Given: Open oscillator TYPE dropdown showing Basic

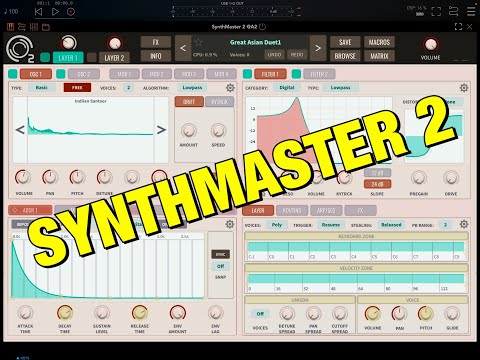Looking at the screenshot, I should pyautogui.click(x=42, y=88).
